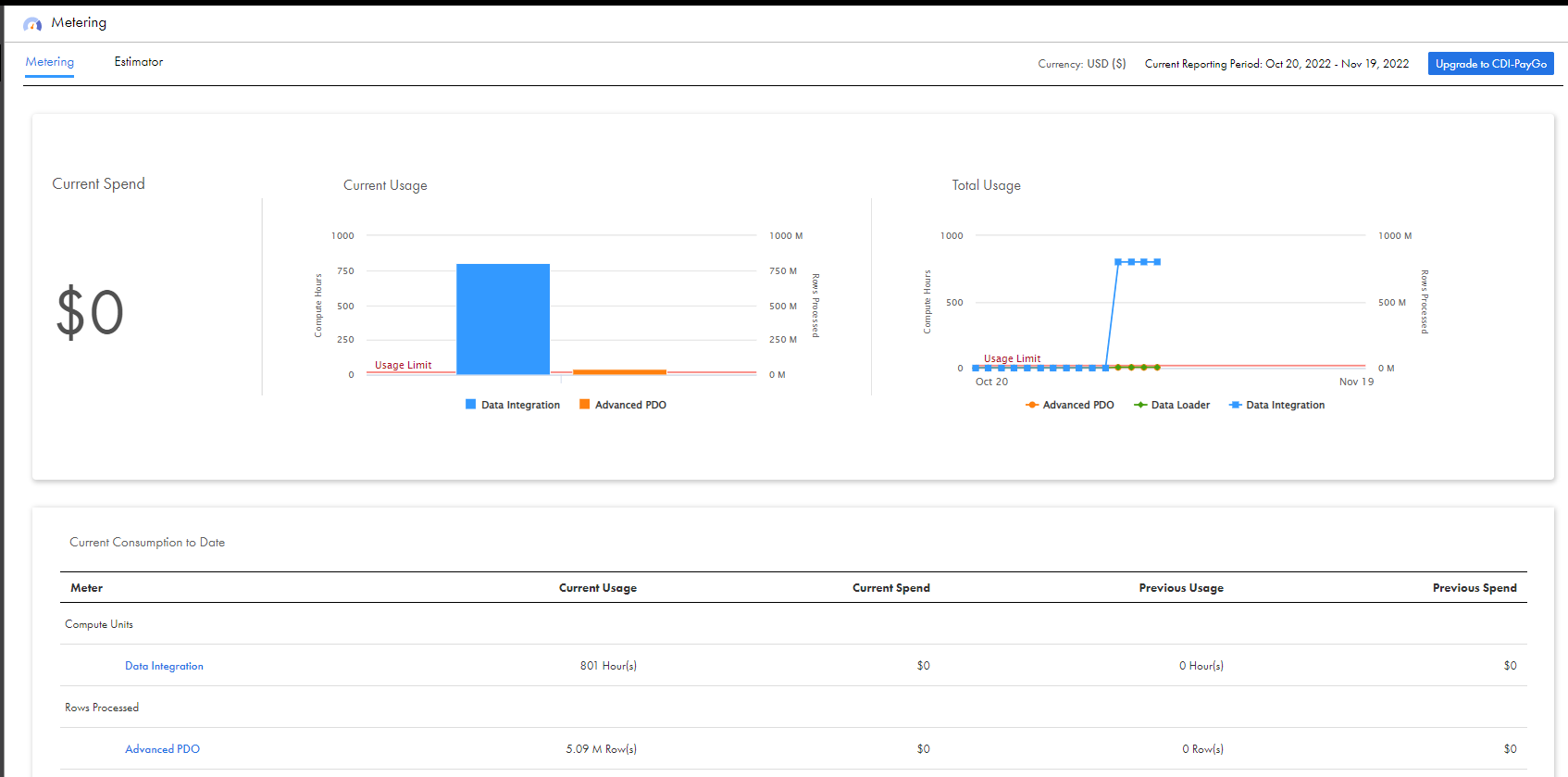Click the Current Reporting Period text
Image resolution: width=1568 pixels, height=777 pixels.
pyautogui.click(x=1276, y=64)
